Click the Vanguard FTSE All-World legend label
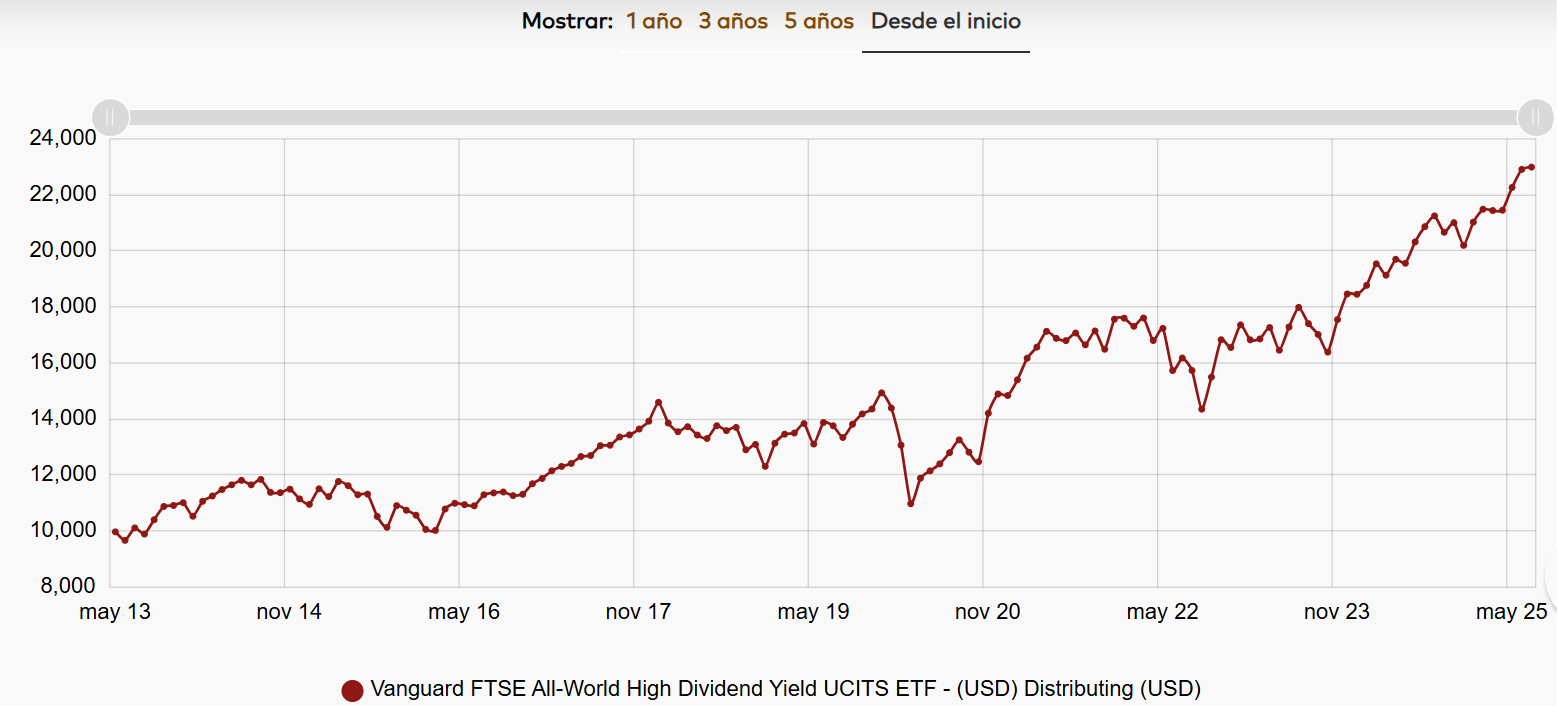Viewport: 1557px width, 706px height. 785,689
